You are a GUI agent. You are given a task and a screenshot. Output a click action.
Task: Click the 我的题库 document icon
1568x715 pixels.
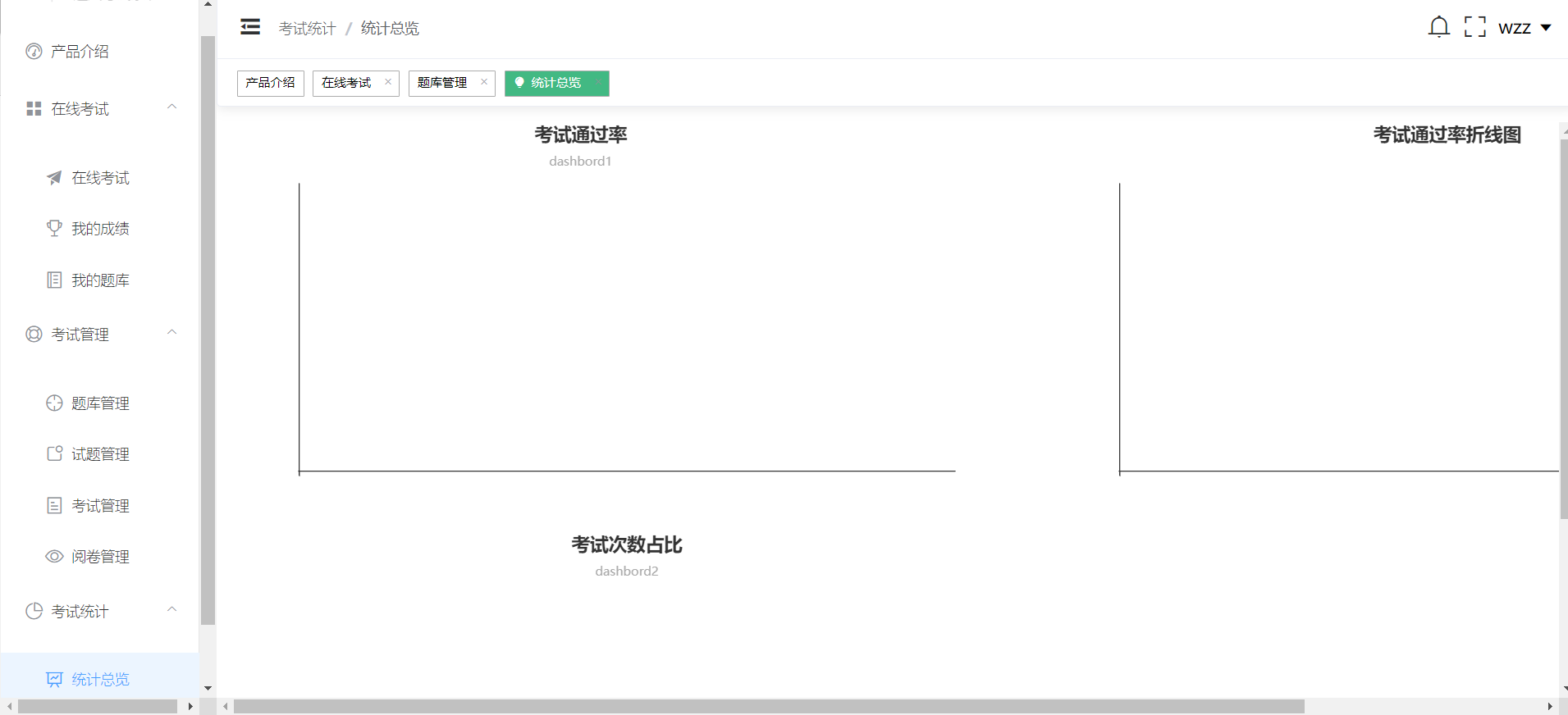click(x=54, y=280)
